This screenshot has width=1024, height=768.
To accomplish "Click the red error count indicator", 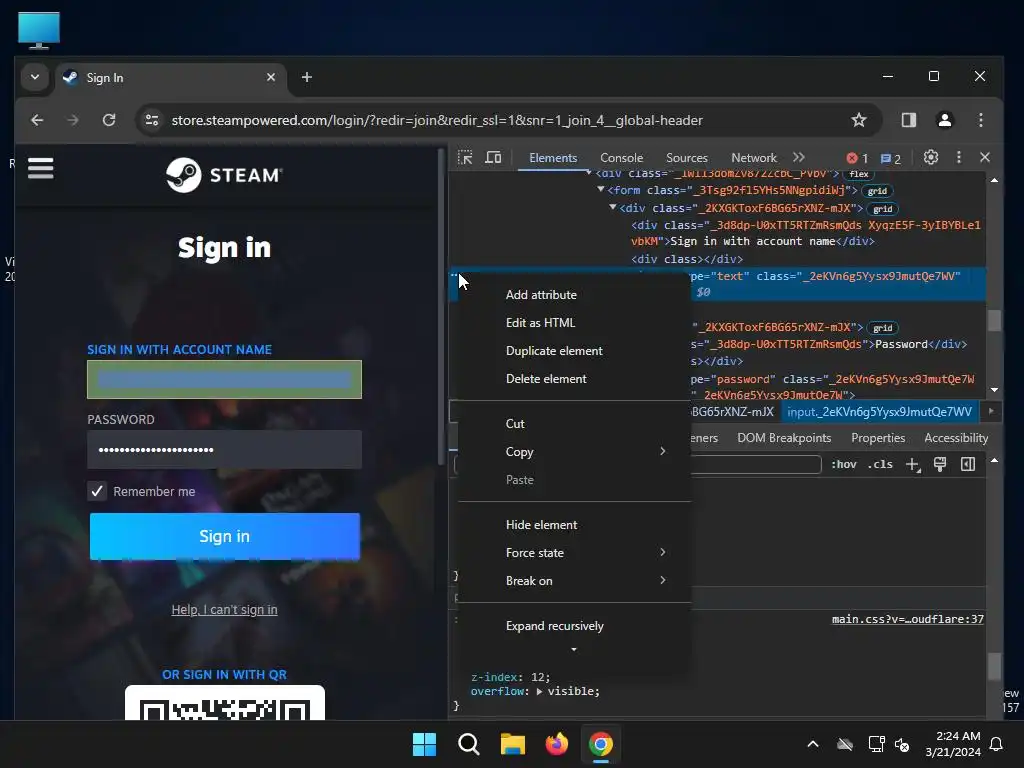I will 857,158.
